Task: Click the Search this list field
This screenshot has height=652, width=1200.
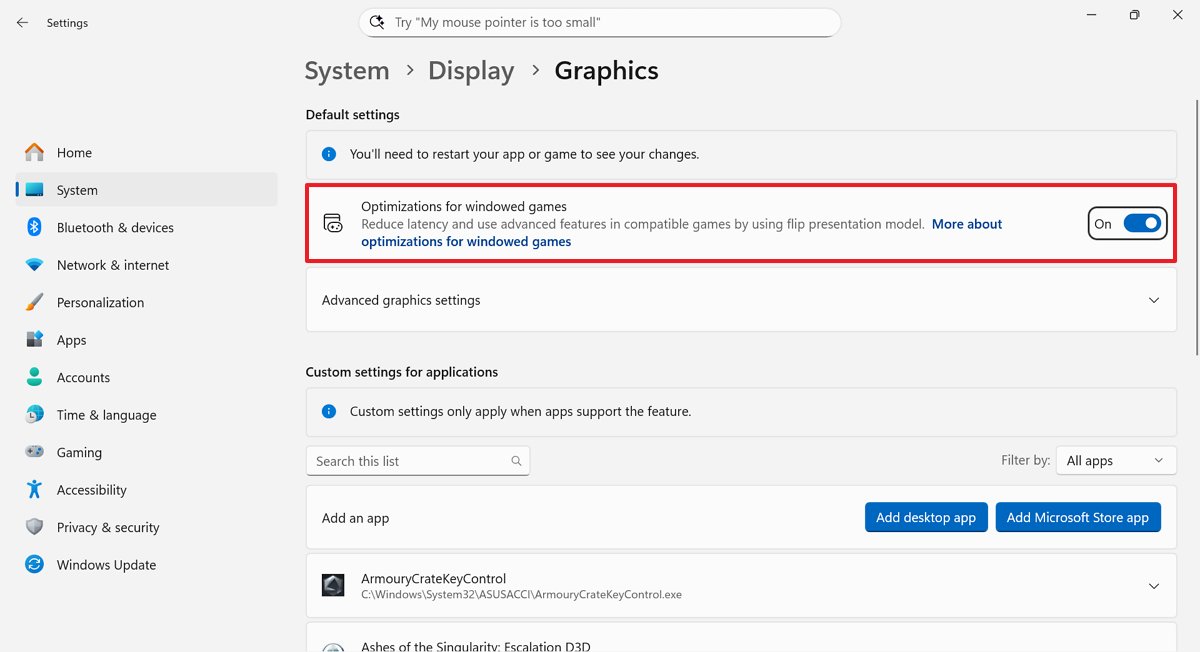Action: 417,460
